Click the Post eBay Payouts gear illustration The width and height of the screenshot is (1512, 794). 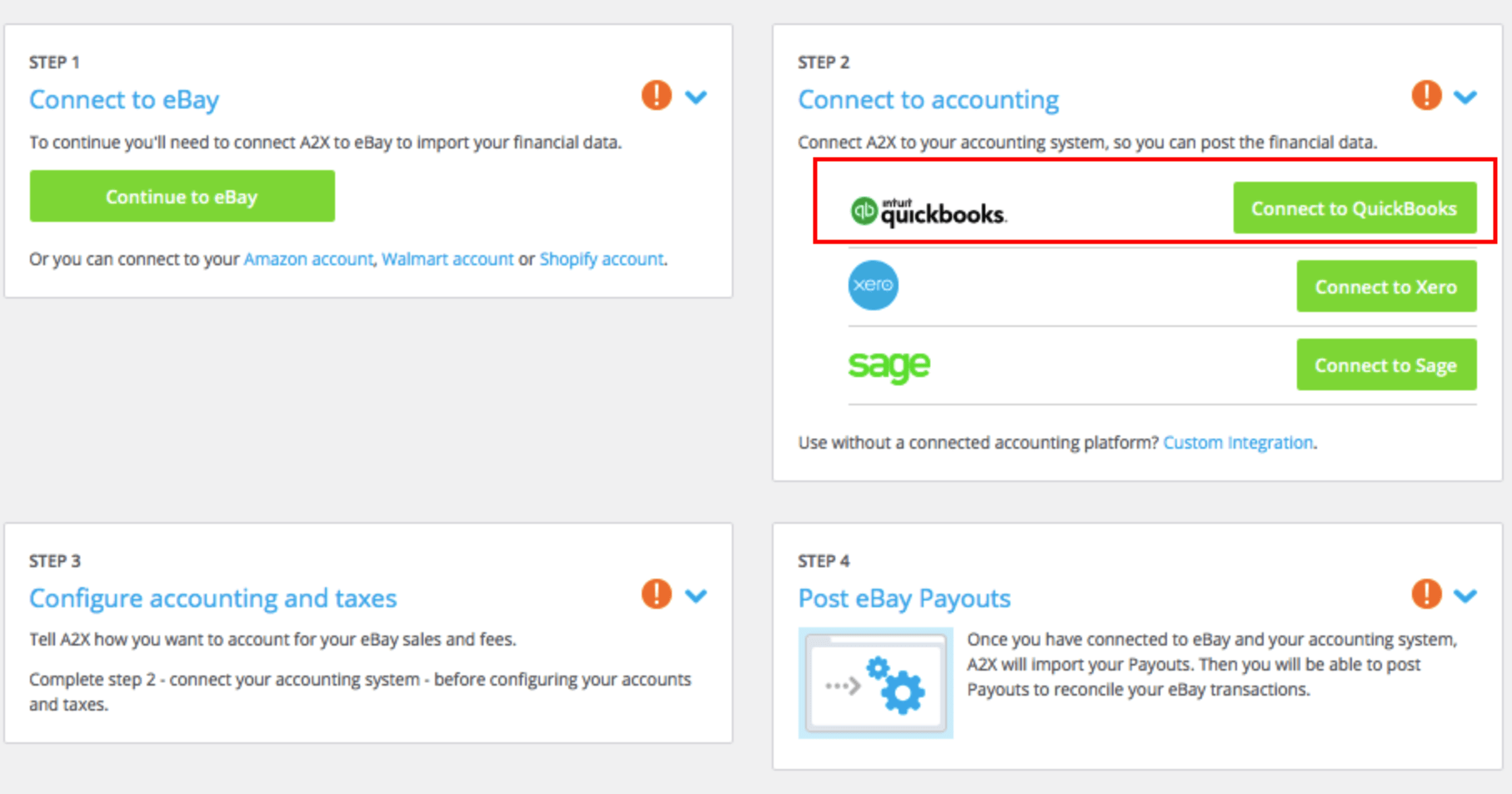click(875, 683)
